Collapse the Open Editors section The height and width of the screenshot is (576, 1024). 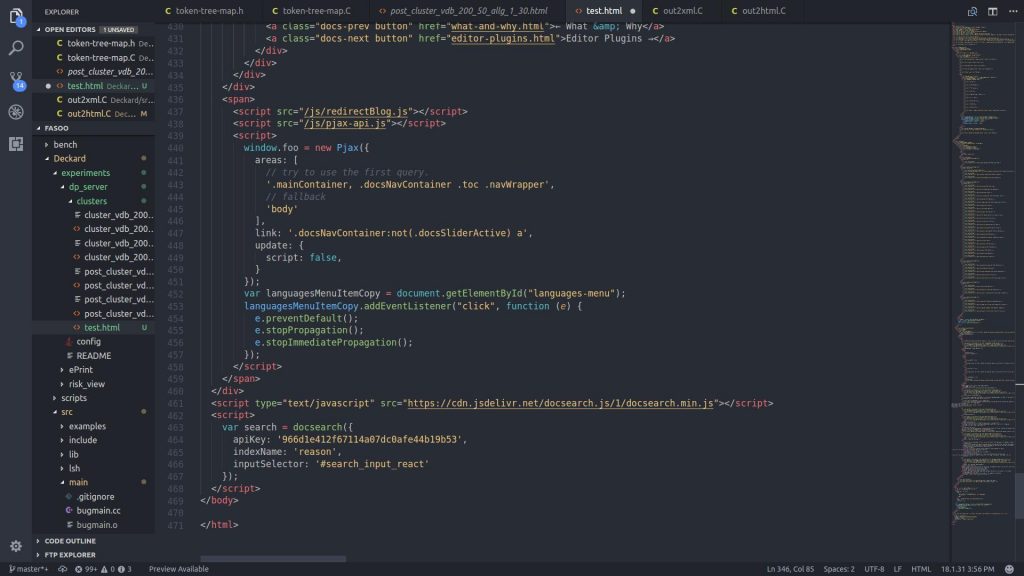click(39, 29)
